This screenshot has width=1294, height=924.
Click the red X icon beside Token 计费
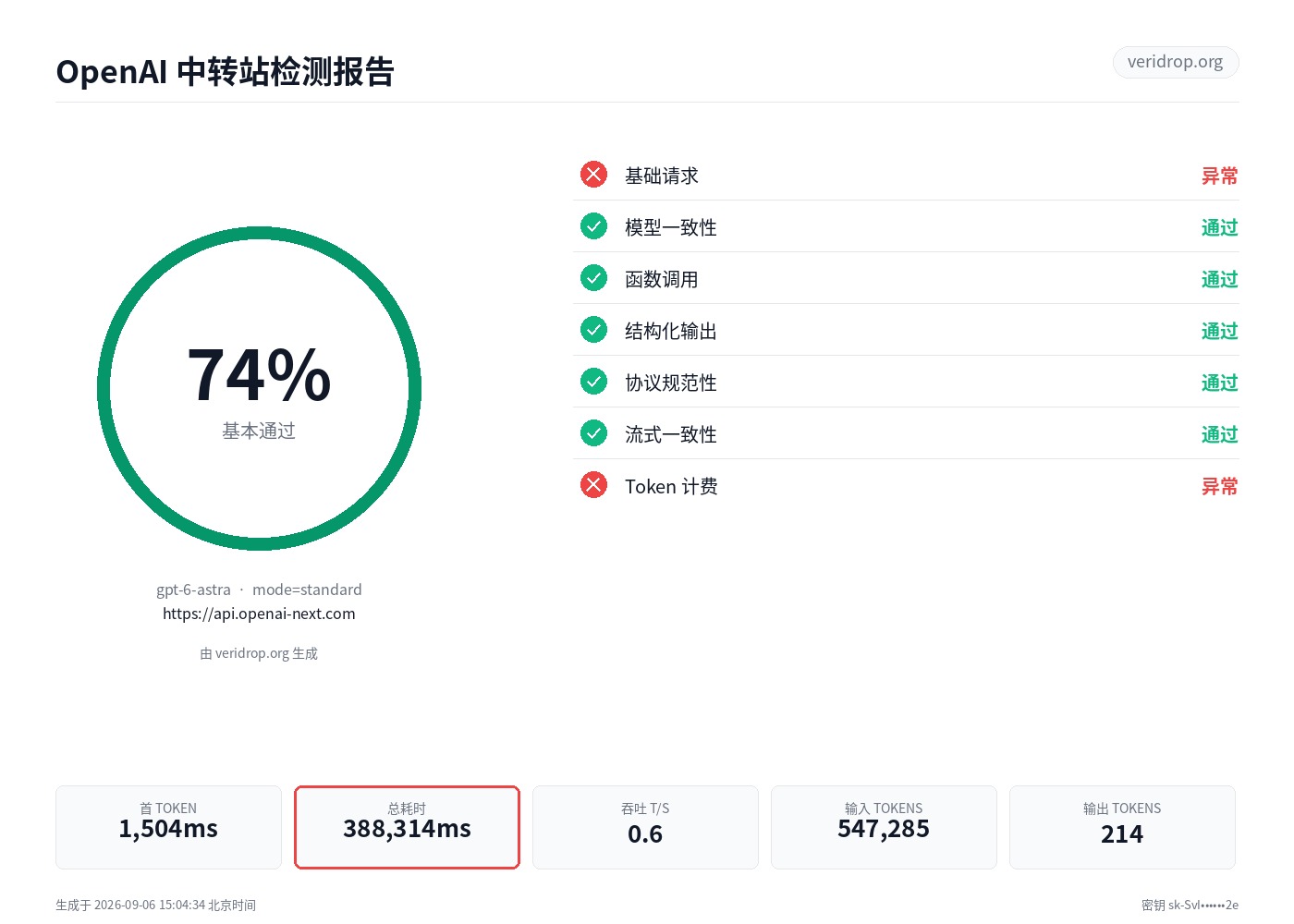[593, 485]
